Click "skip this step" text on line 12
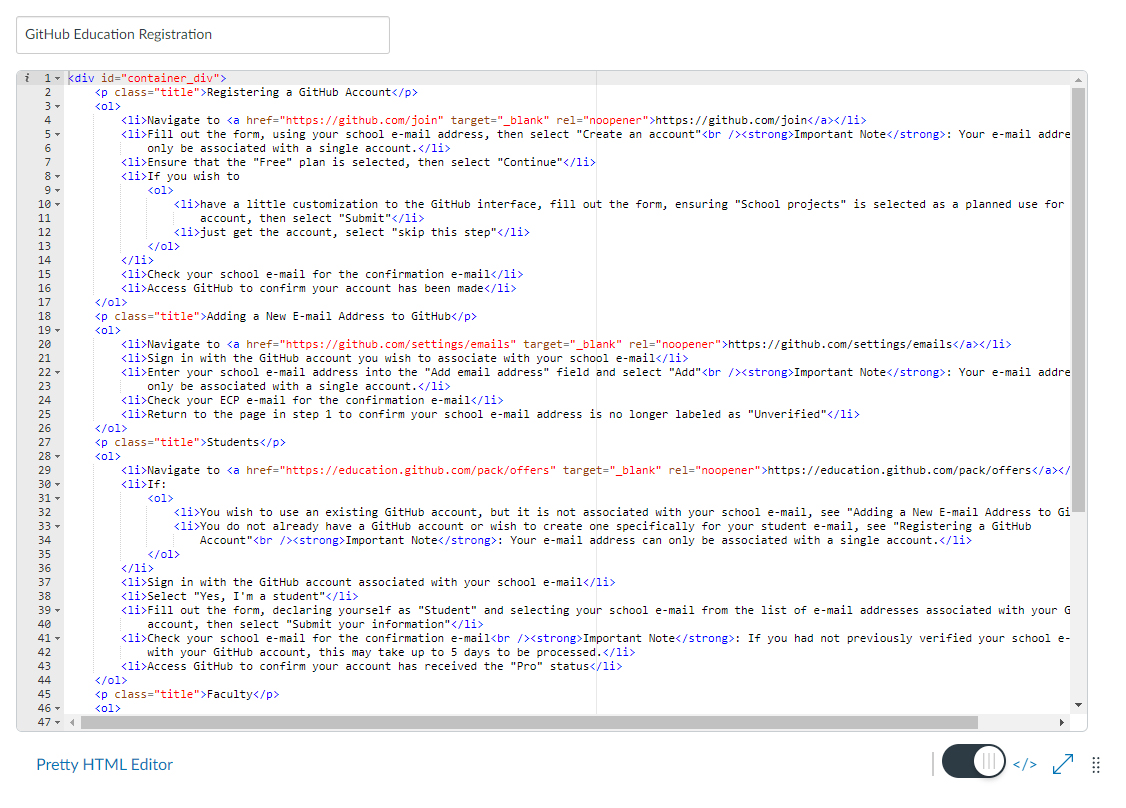The width and height of the screenshot is (1126, 808). pos(444,232)
